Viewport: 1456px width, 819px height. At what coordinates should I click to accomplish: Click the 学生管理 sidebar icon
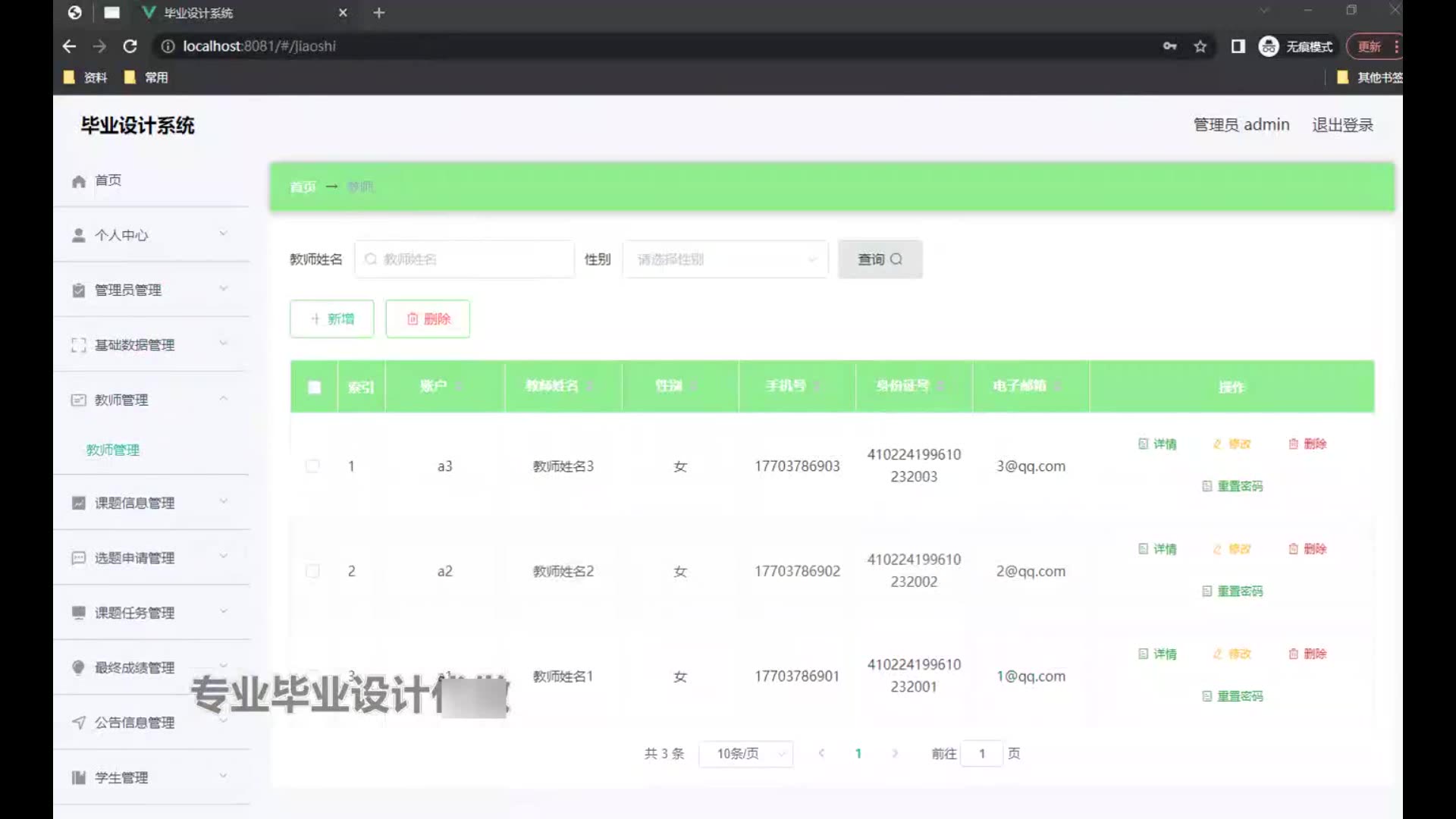(x=78, y=777)
